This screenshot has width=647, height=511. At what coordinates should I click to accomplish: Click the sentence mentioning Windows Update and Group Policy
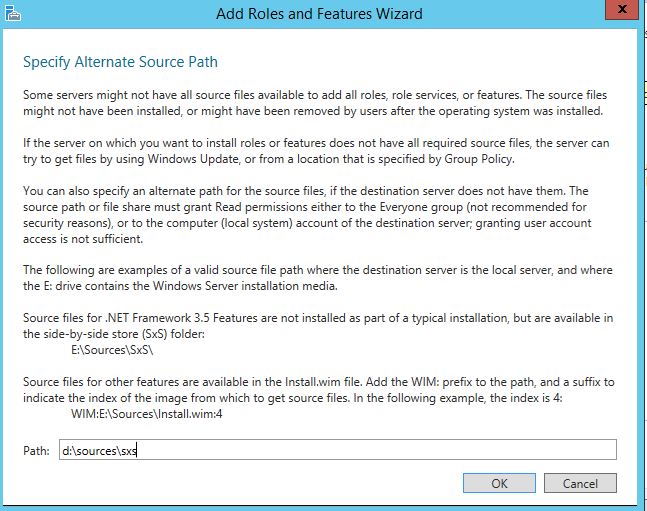[x=316, y=151]
